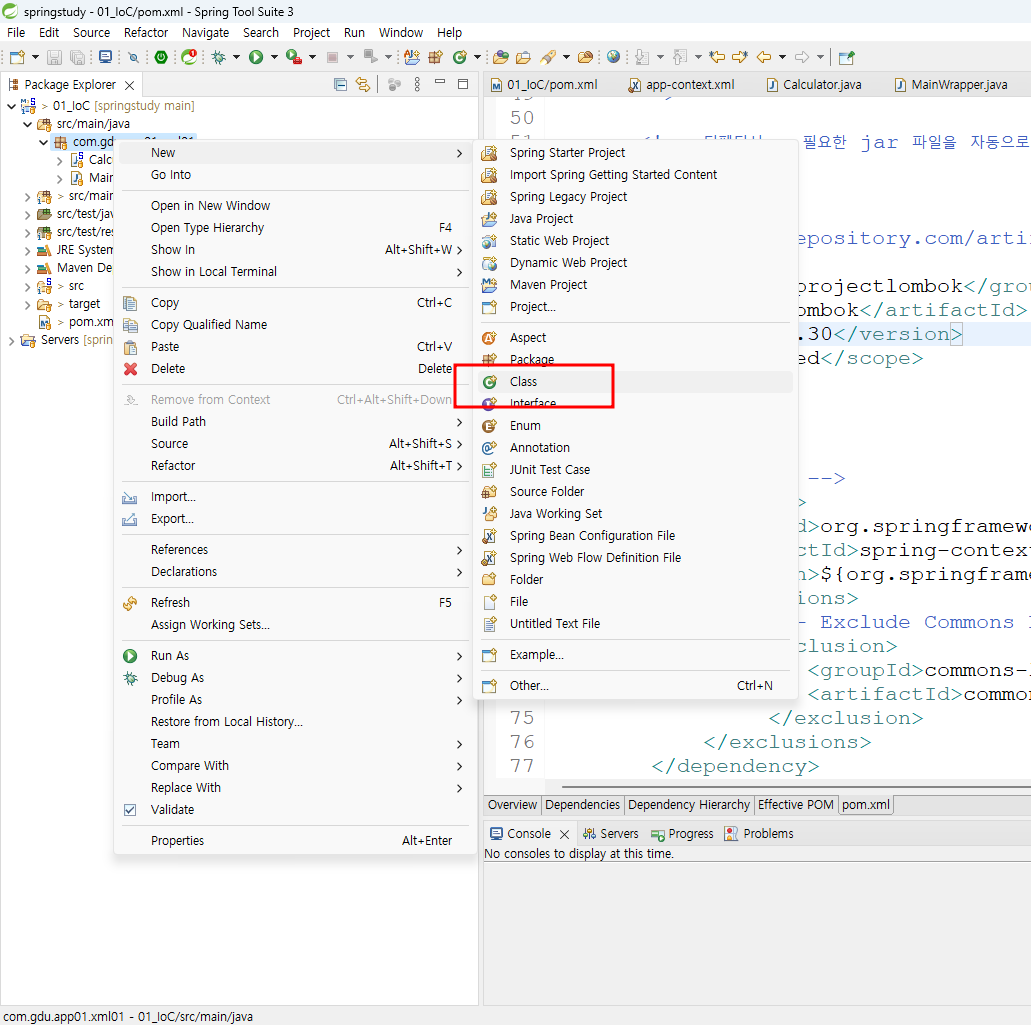Click the Back navigation yellow arrow

click(763, 57)
